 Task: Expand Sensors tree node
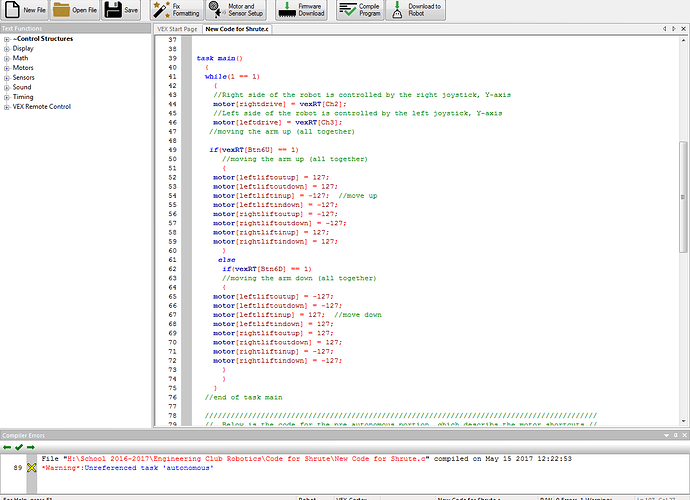coord(7,78)
